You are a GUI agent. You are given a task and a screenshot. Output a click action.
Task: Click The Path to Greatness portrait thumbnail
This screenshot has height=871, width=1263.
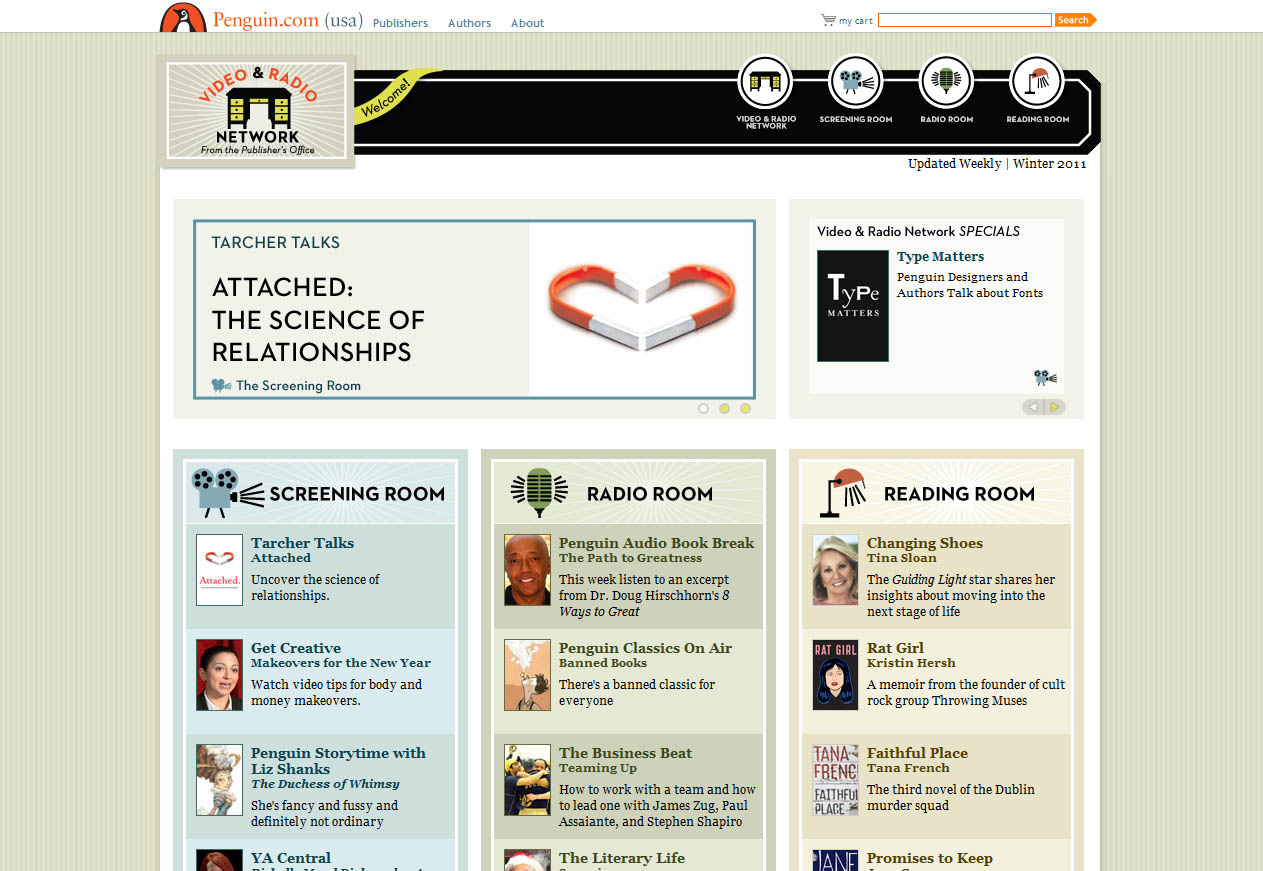[527, 570]
